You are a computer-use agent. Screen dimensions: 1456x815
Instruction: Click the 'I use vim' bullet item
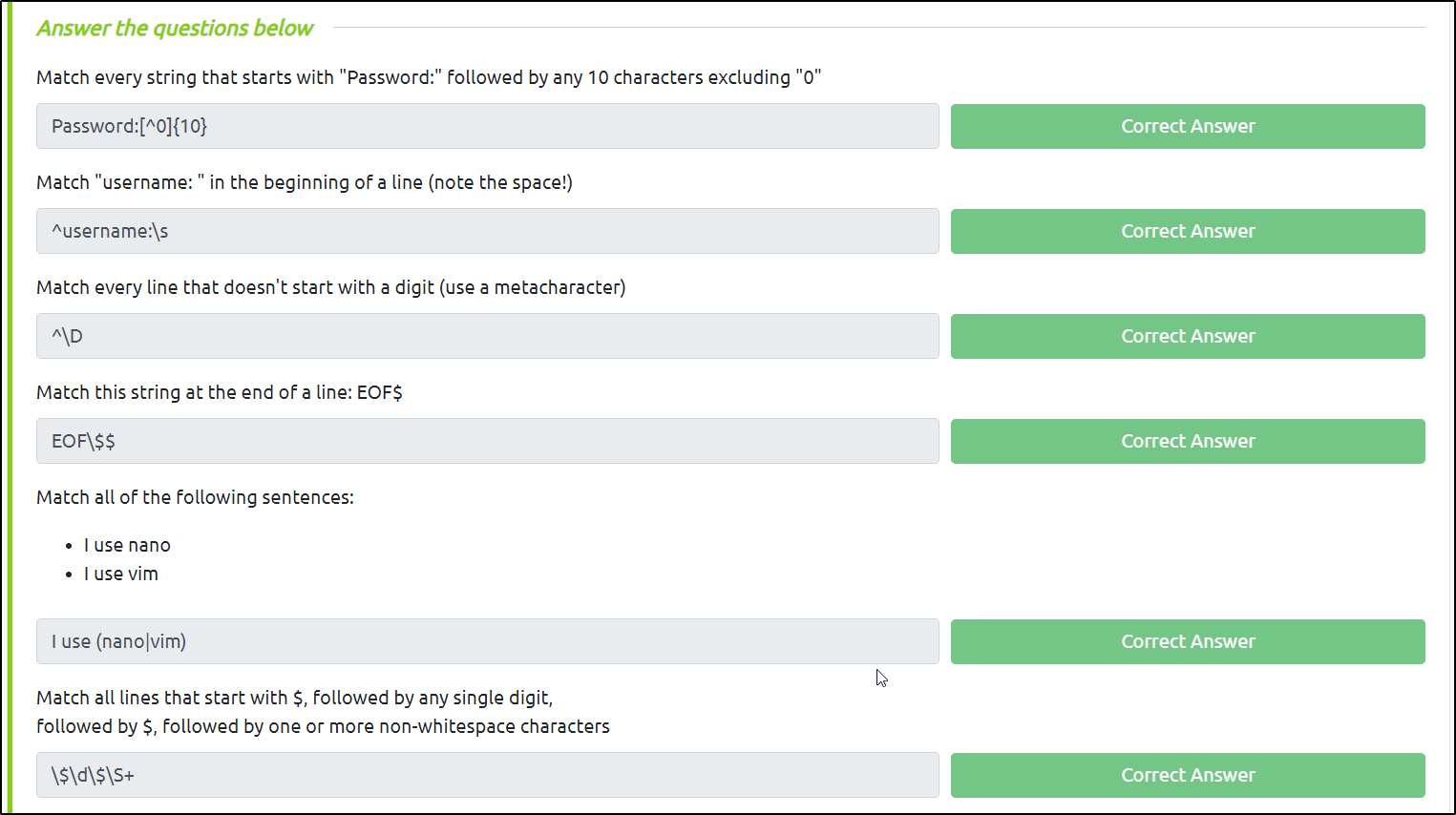tap(121, 574)
